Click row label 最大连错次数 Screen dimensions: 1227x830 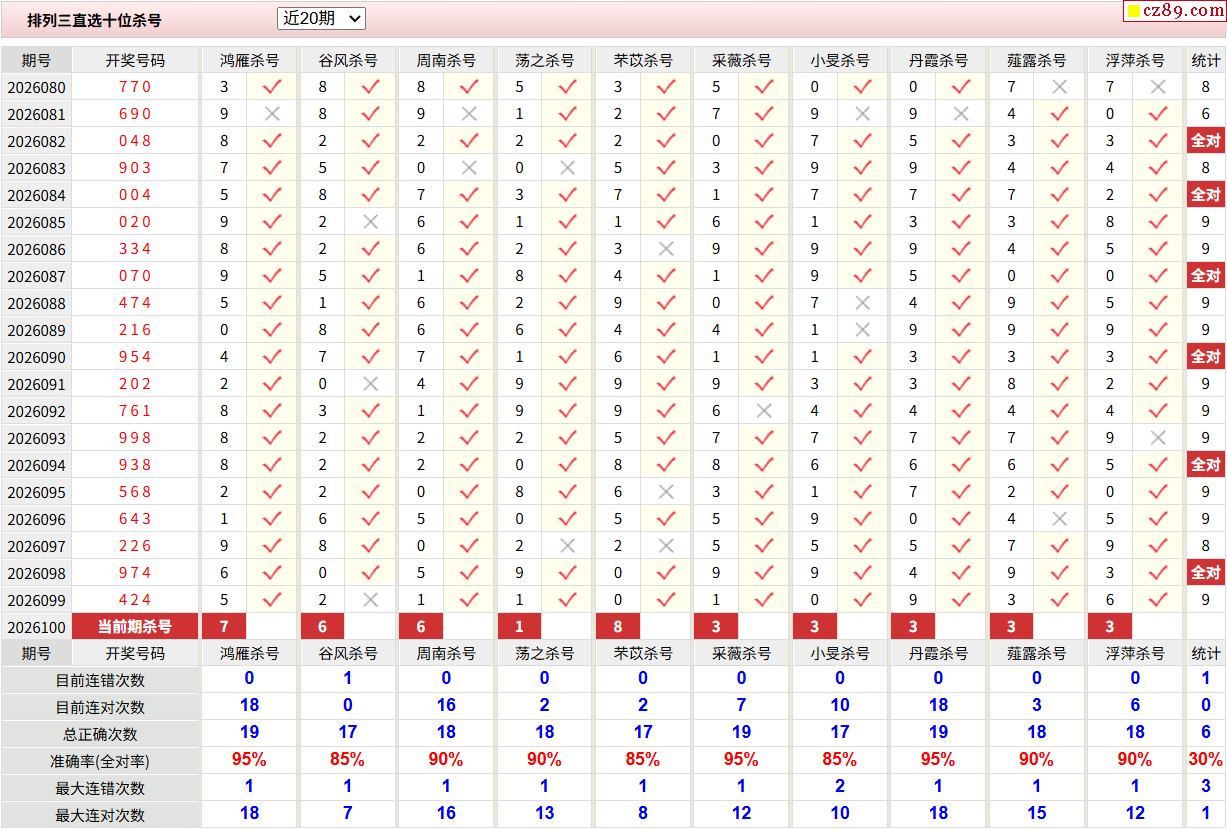[x=100, y=788]
